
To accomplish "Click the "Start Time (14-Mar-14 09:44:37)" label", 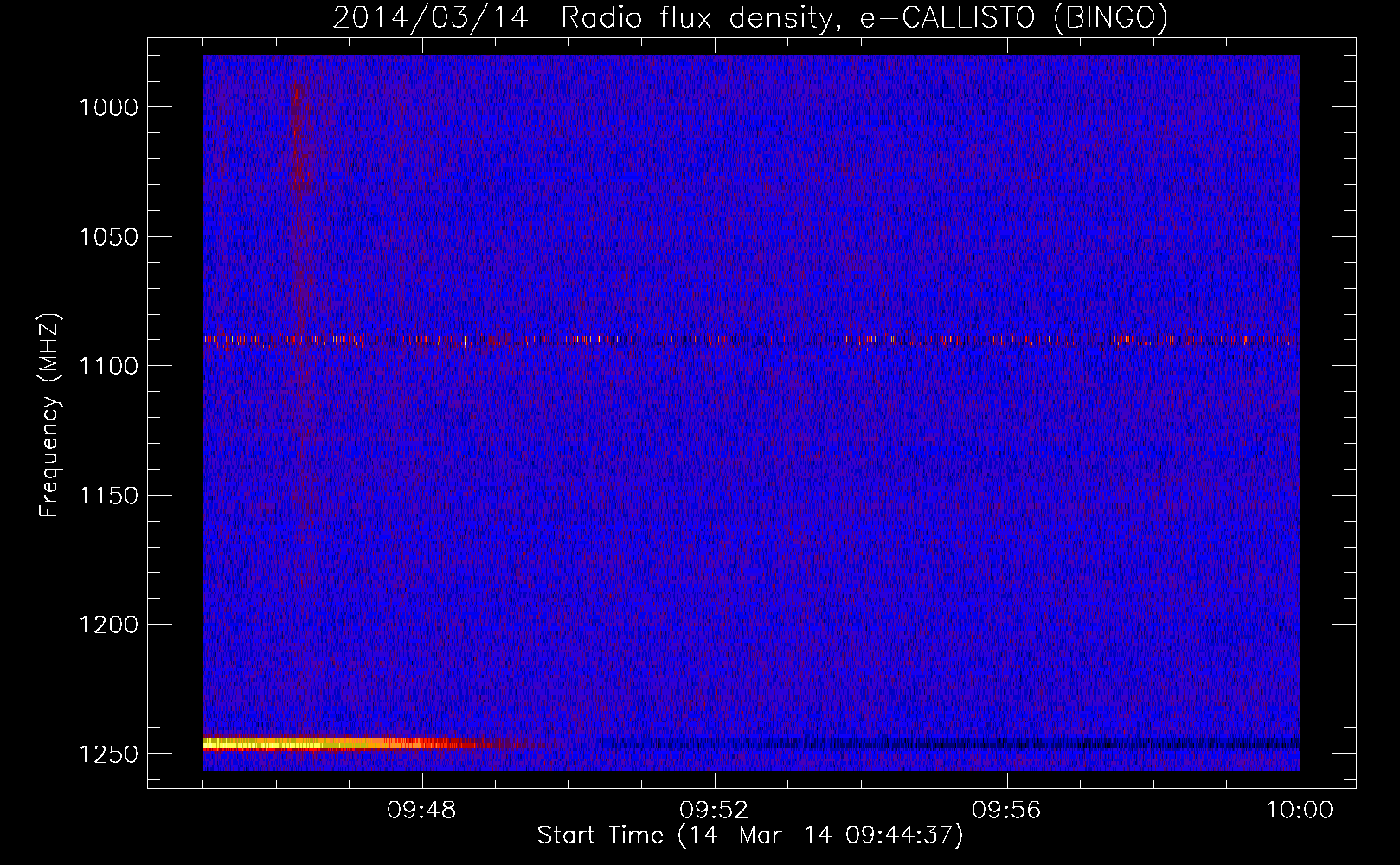I will pos(750,836).
